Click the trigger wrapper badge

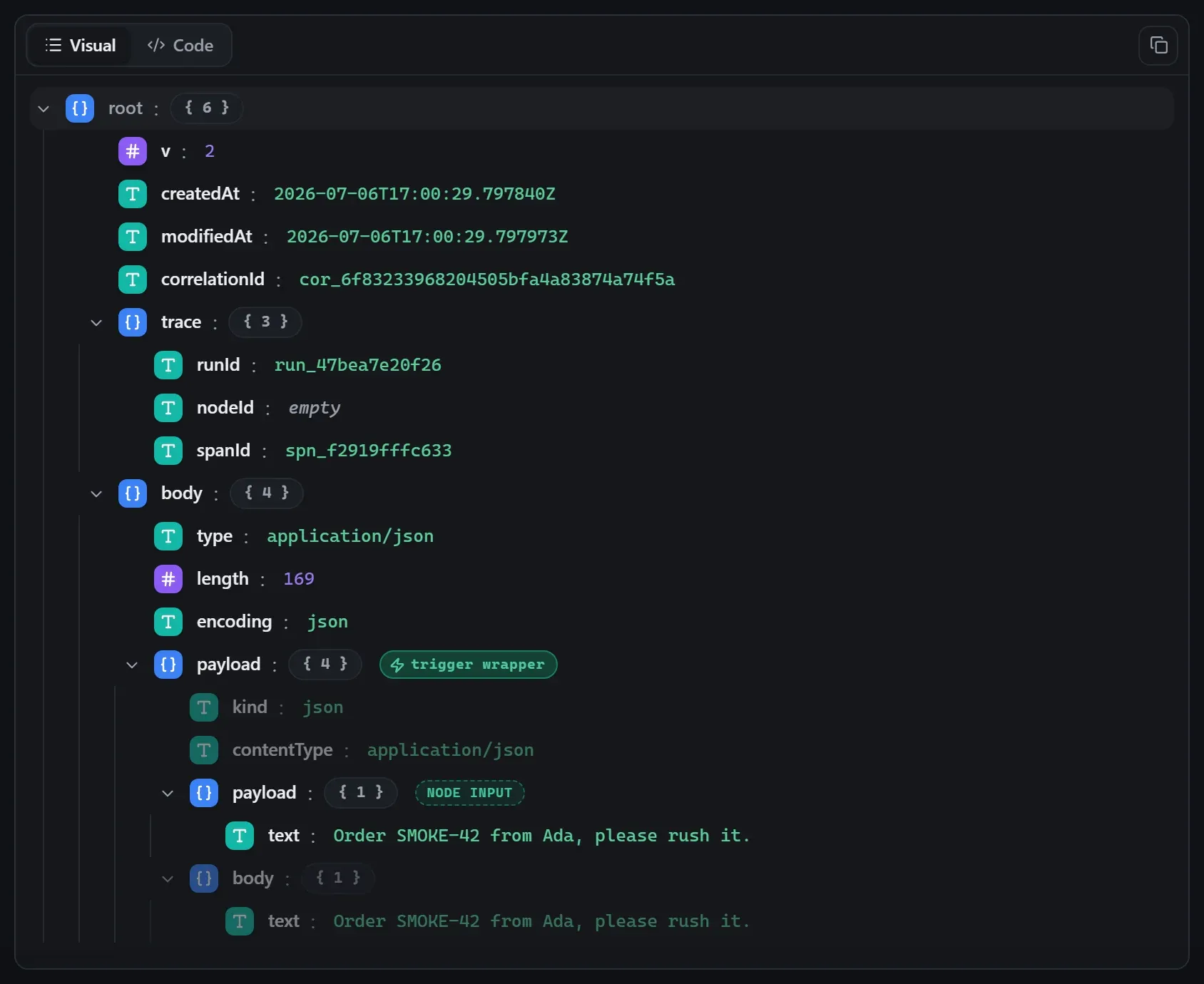(469, 665)
